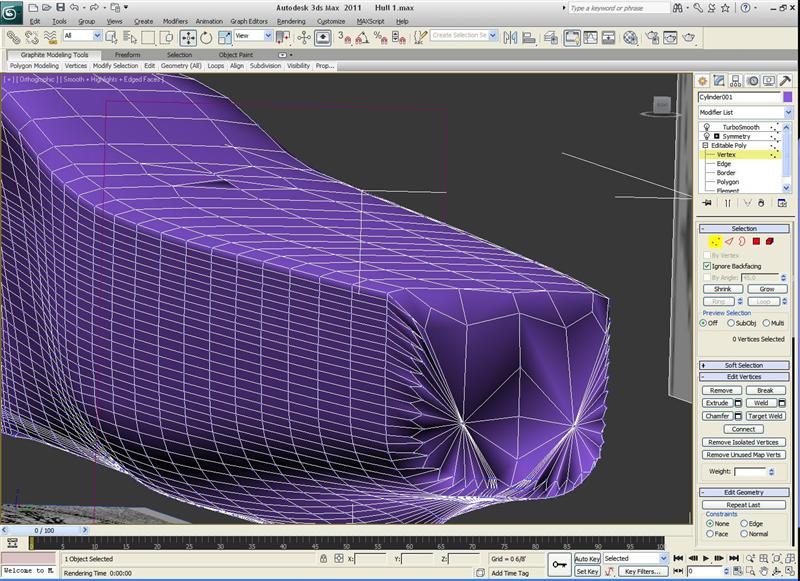
Task: Click the Render Production teapot icon
Action: click(689, 37)
